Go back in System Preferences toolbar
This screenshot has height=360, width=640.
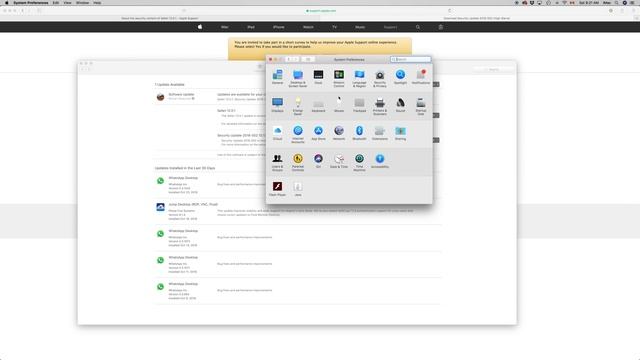click(x=289, y=59)
